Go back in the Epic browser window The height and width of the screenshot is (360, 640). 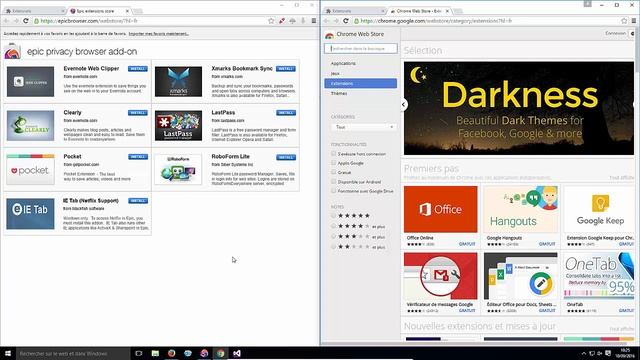(6, 21)
